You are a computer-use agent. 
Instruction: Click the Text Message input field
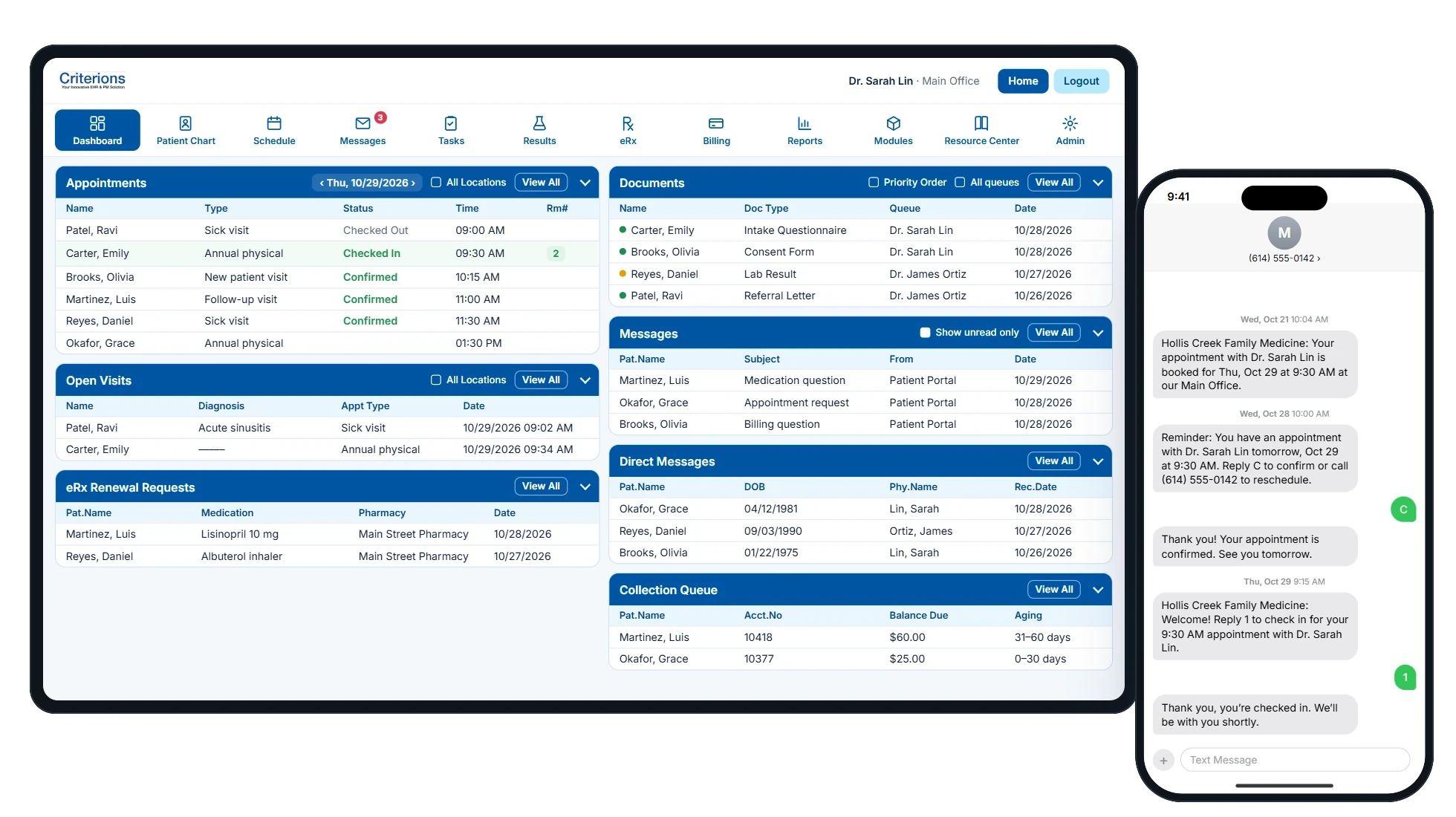(1295, 761)
